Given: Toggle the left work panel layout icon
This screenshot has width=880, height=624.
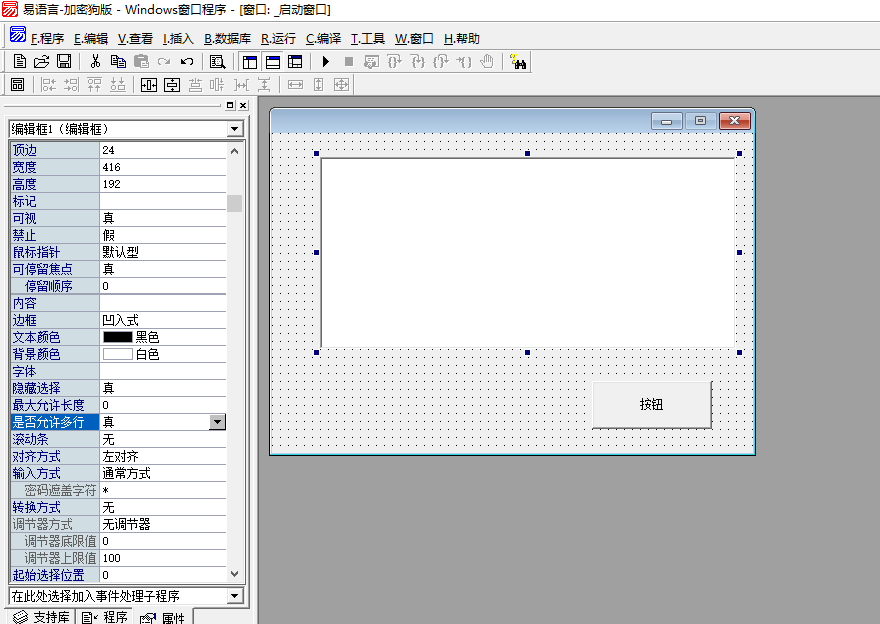Looking at the screenshot, I should 250,62.
